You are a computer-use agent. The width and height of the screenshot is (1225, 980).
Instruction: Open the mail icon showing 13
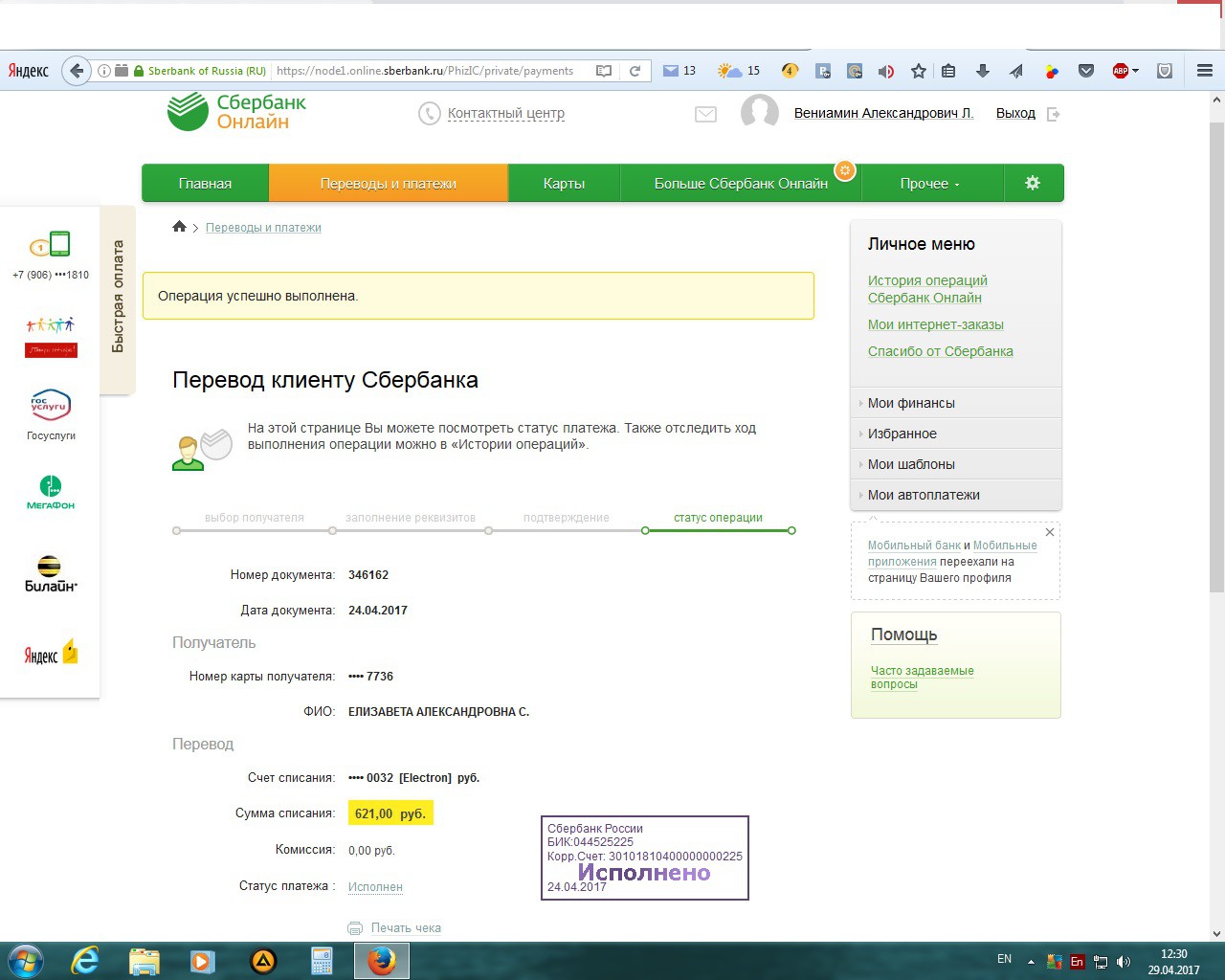click(671, 71)
